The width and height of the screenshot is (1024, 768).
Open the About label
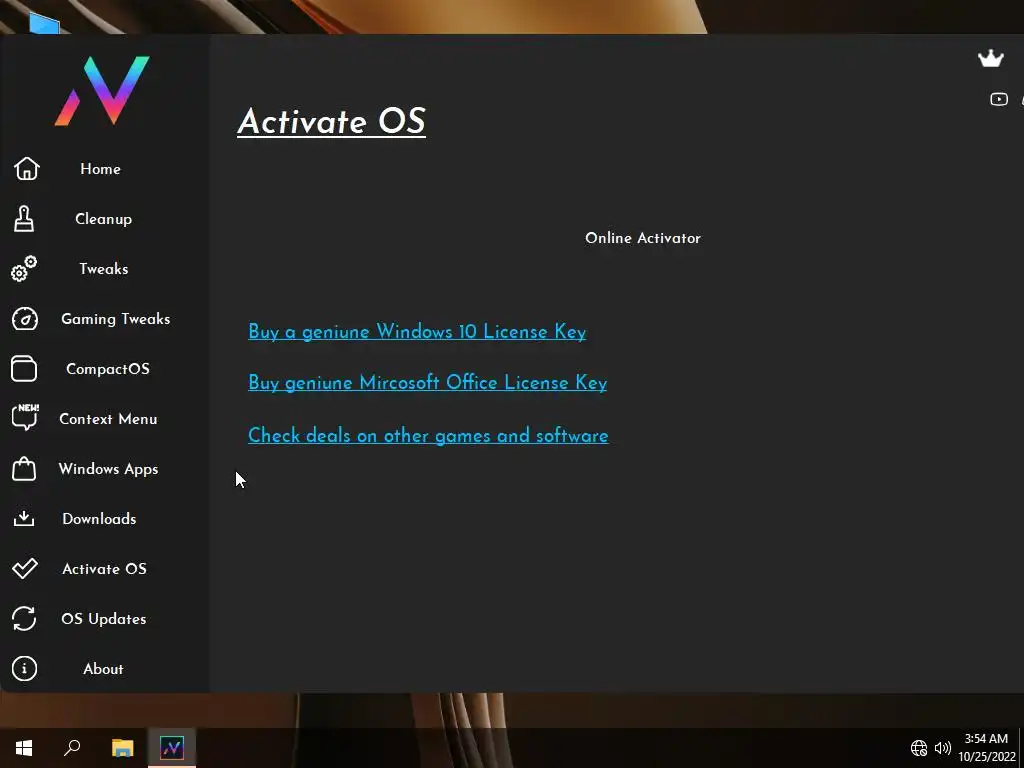103,669
